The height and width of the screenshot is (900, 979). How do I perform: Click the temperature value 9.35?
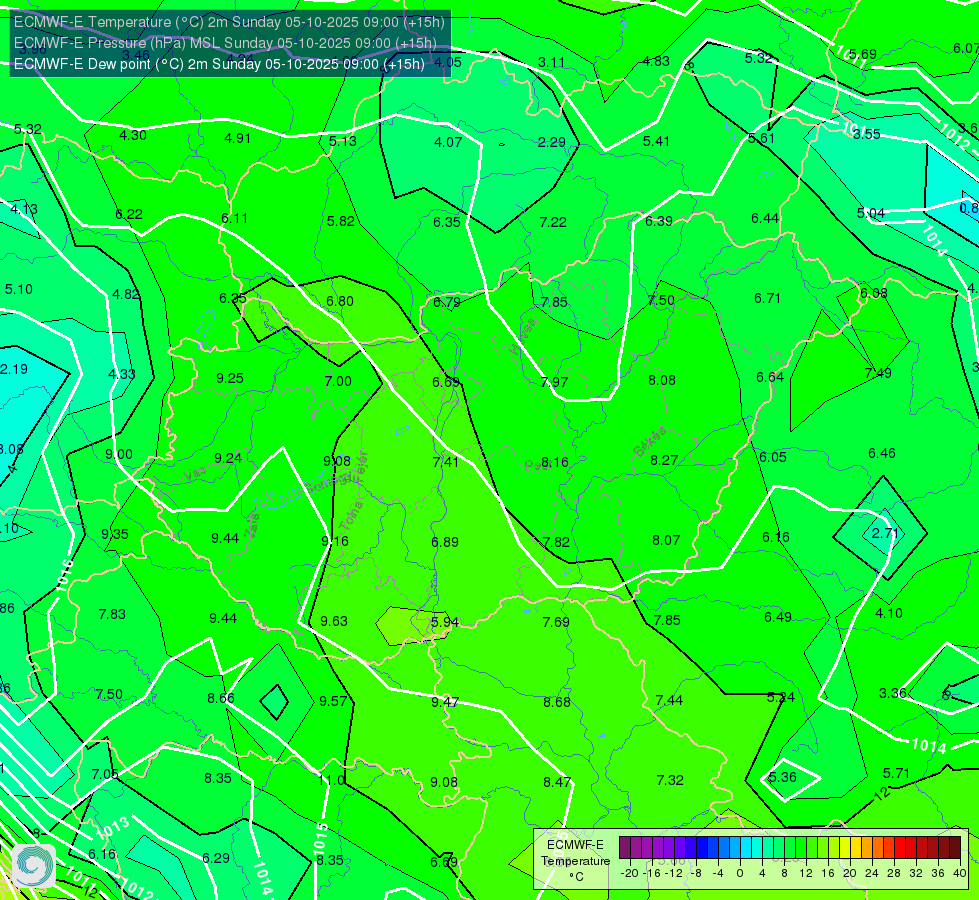click(115, 535)
